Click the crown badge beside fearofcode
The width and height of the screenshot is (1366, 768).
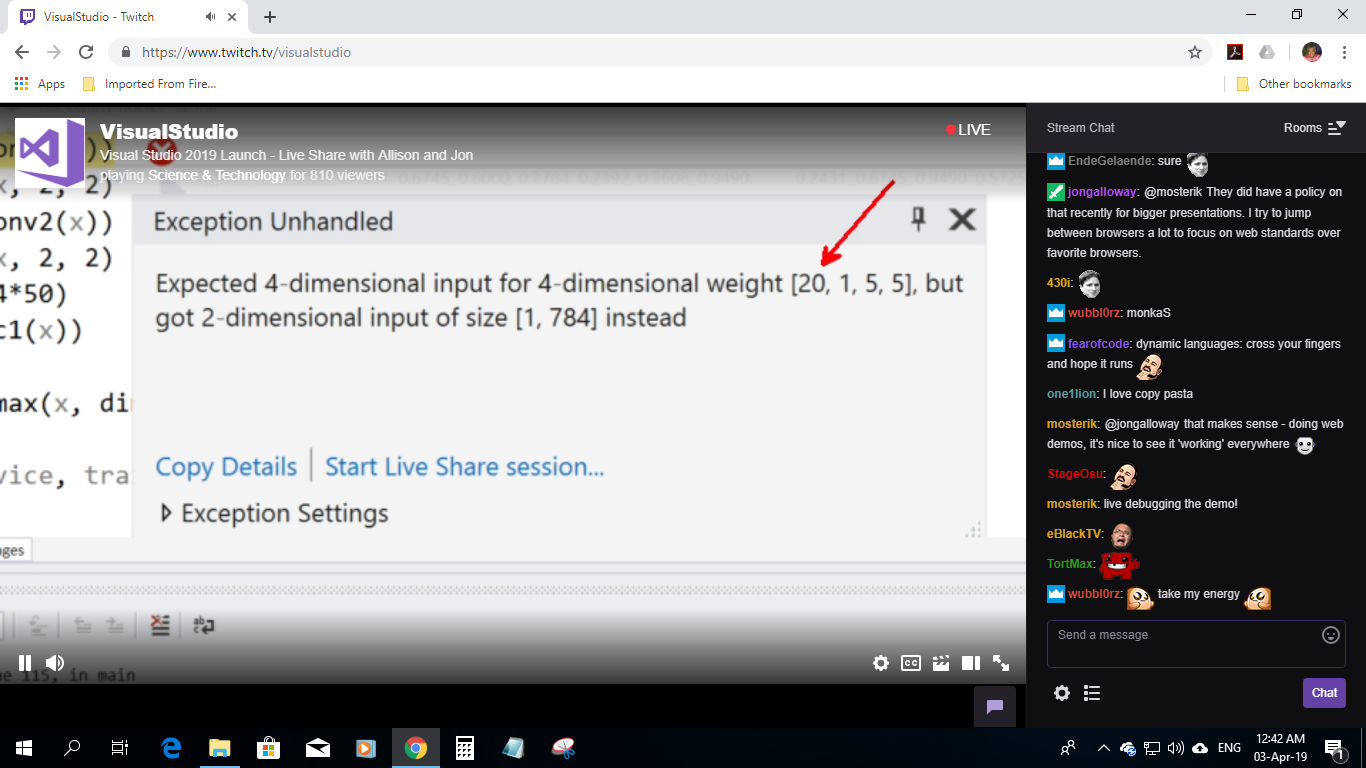(1056, 343)
